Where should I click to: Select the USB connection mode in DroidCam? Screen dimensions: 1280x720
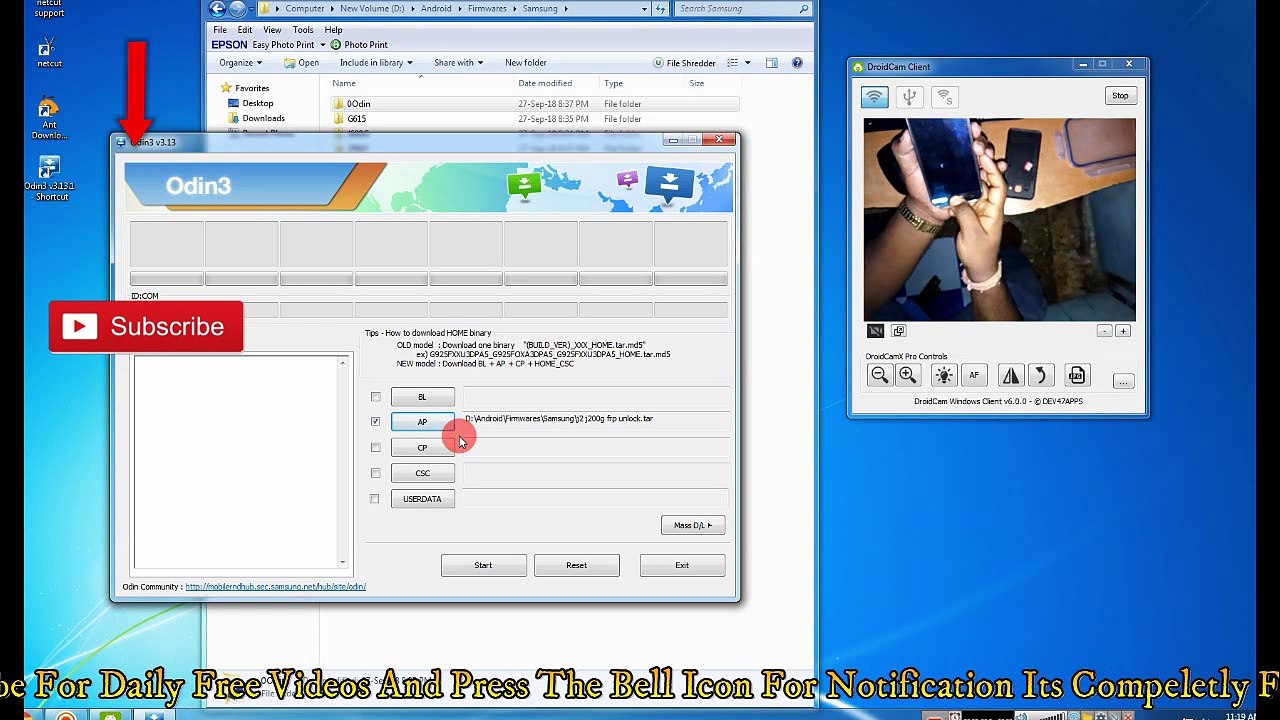tap(909, 97)
